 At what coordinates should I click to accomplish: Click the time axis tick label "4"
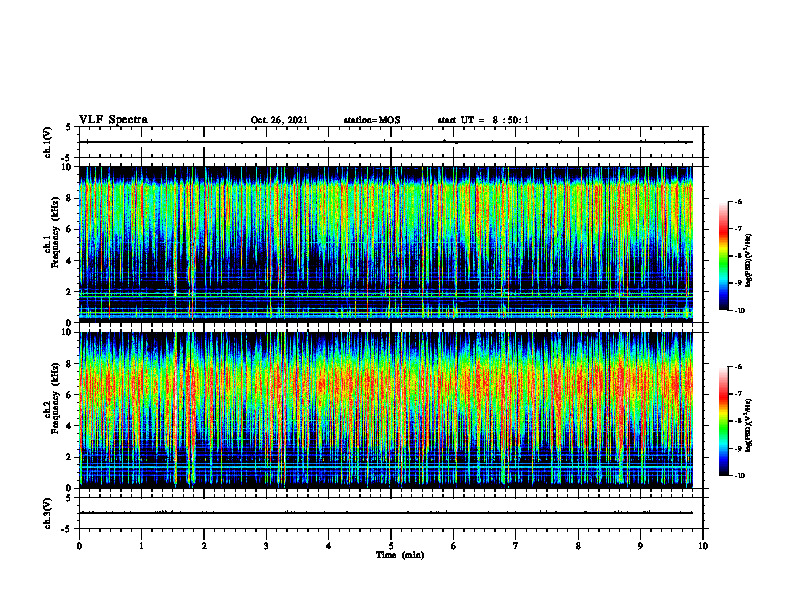point(329,546)
